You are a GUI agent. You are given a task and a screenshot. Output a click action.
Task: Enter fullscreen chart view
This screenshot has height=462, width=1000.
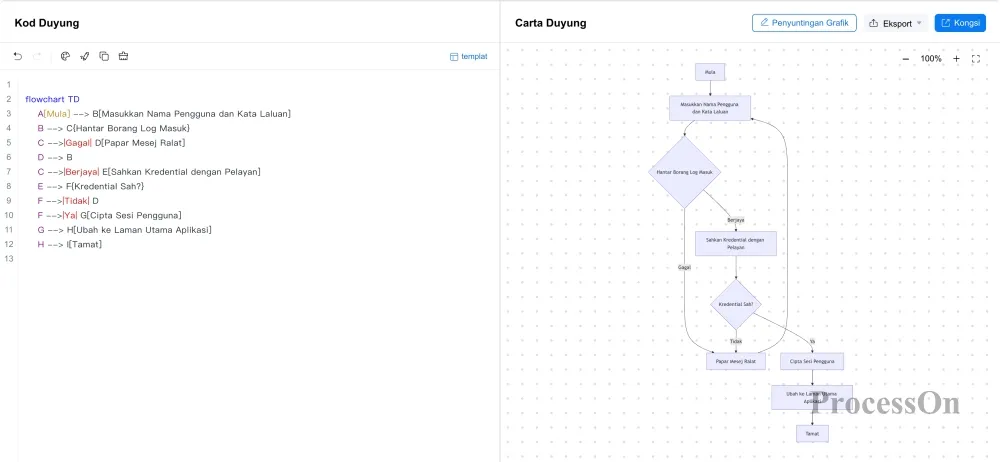coord(976,59)
